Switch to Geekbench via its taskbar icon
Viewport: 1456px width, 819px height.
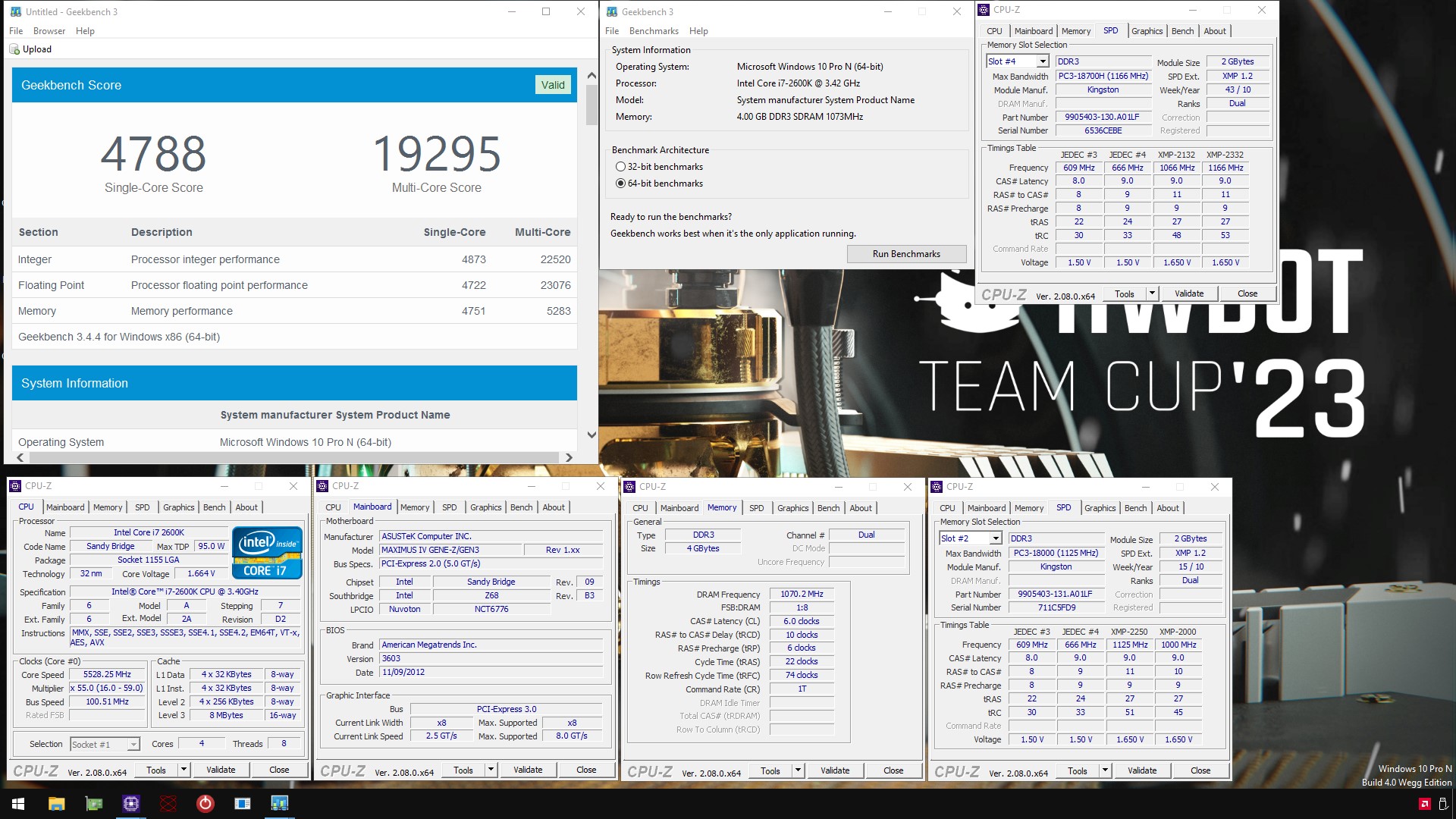tap(280, 804)
